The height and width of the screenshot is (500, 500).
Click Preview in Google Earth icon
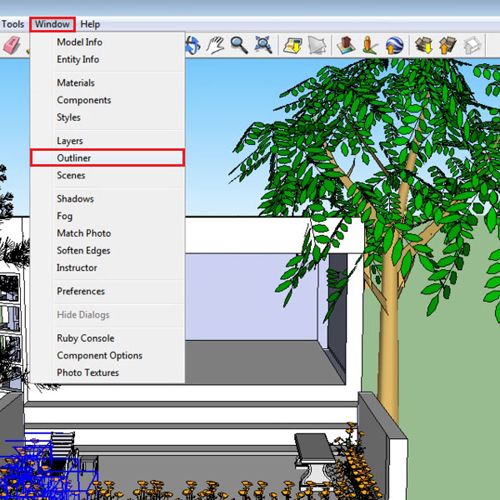pos(394,45)
